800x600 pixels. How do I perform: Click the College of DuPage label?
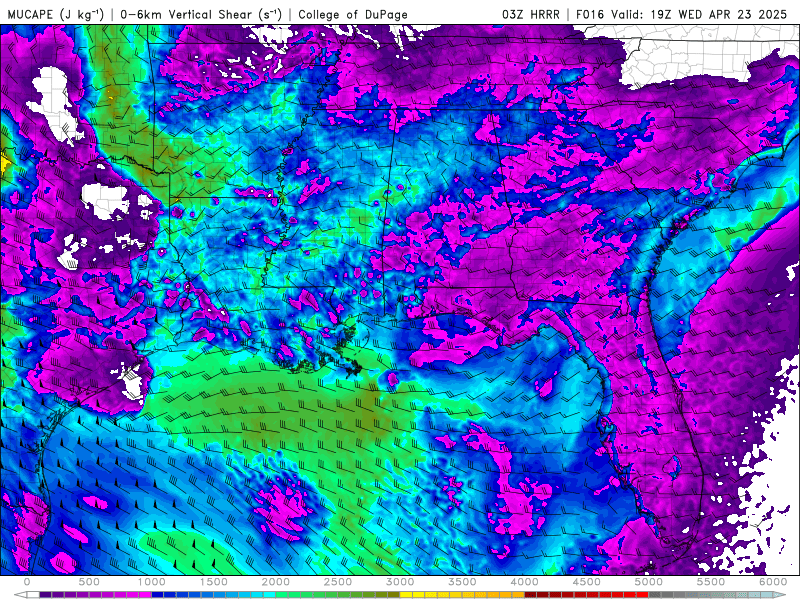353,14
